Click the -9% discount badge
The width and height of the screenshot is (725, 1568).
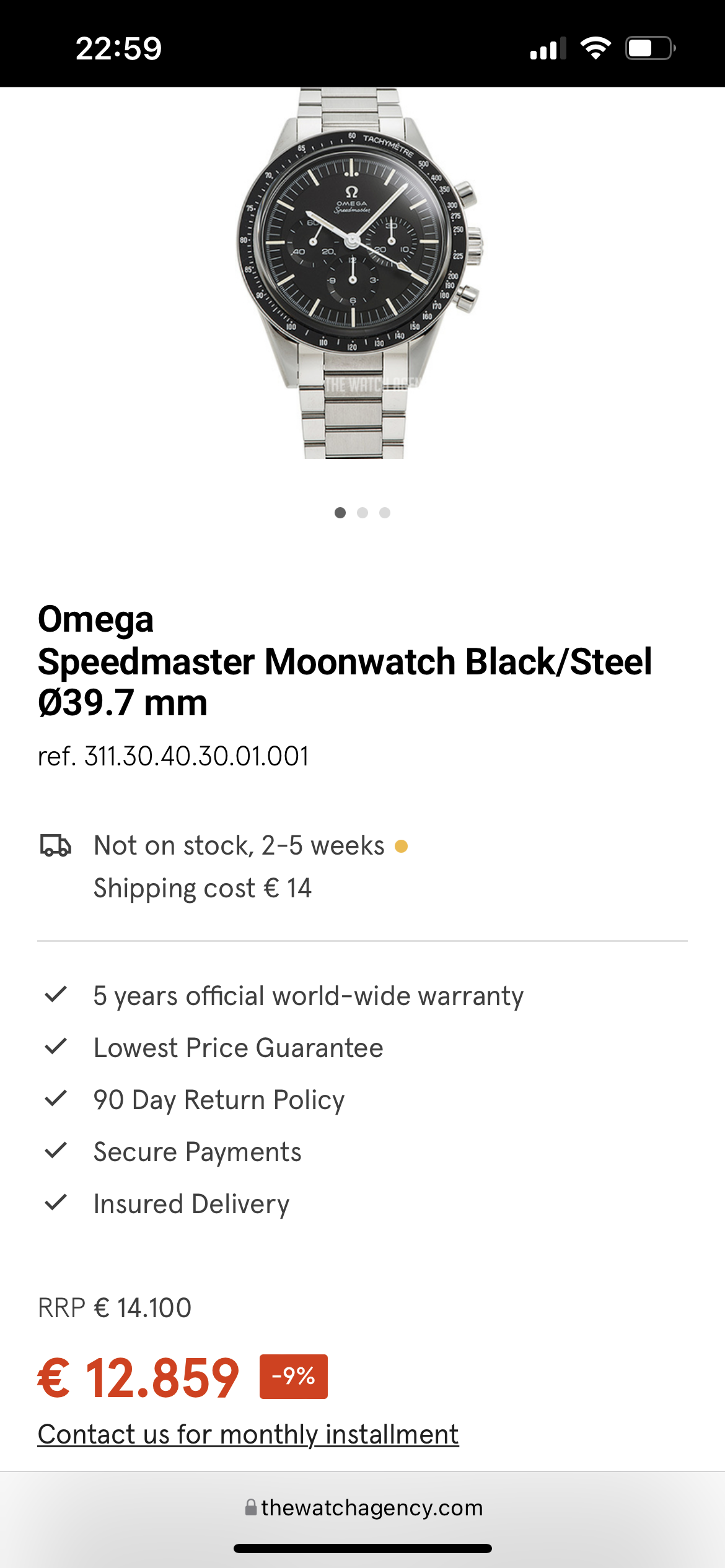294,1376
